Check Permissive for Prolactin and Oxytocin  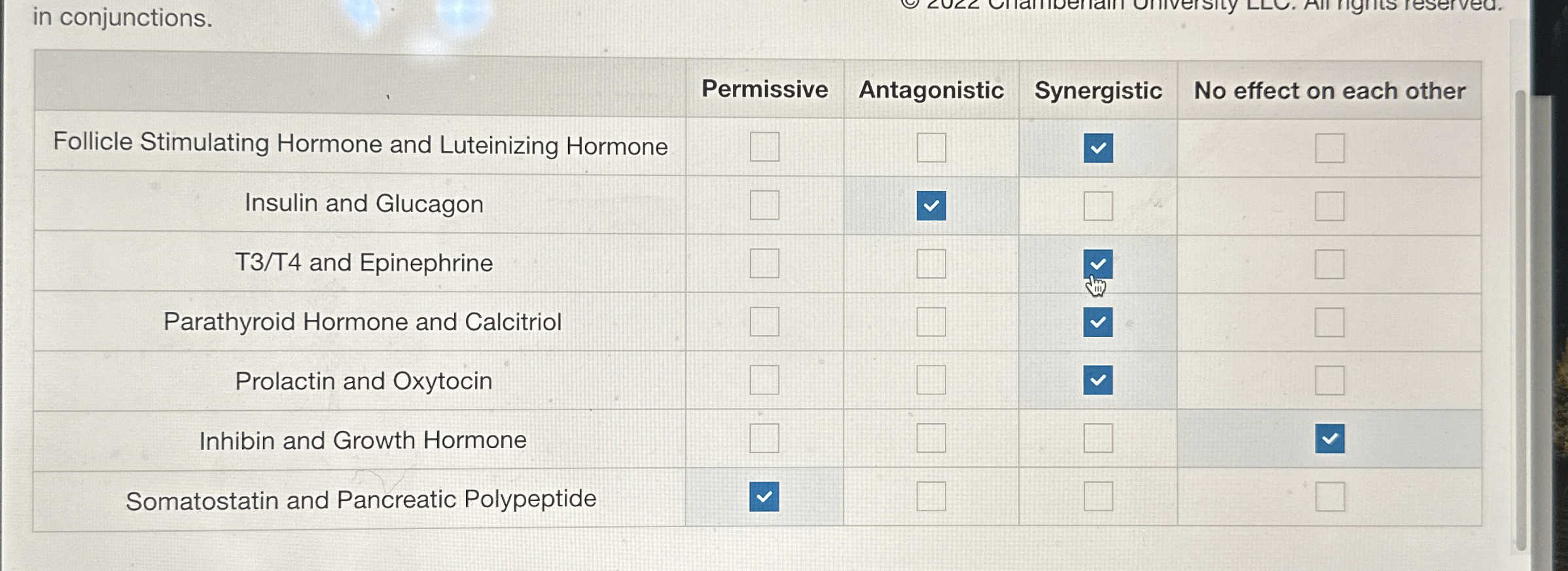(764, 379)
